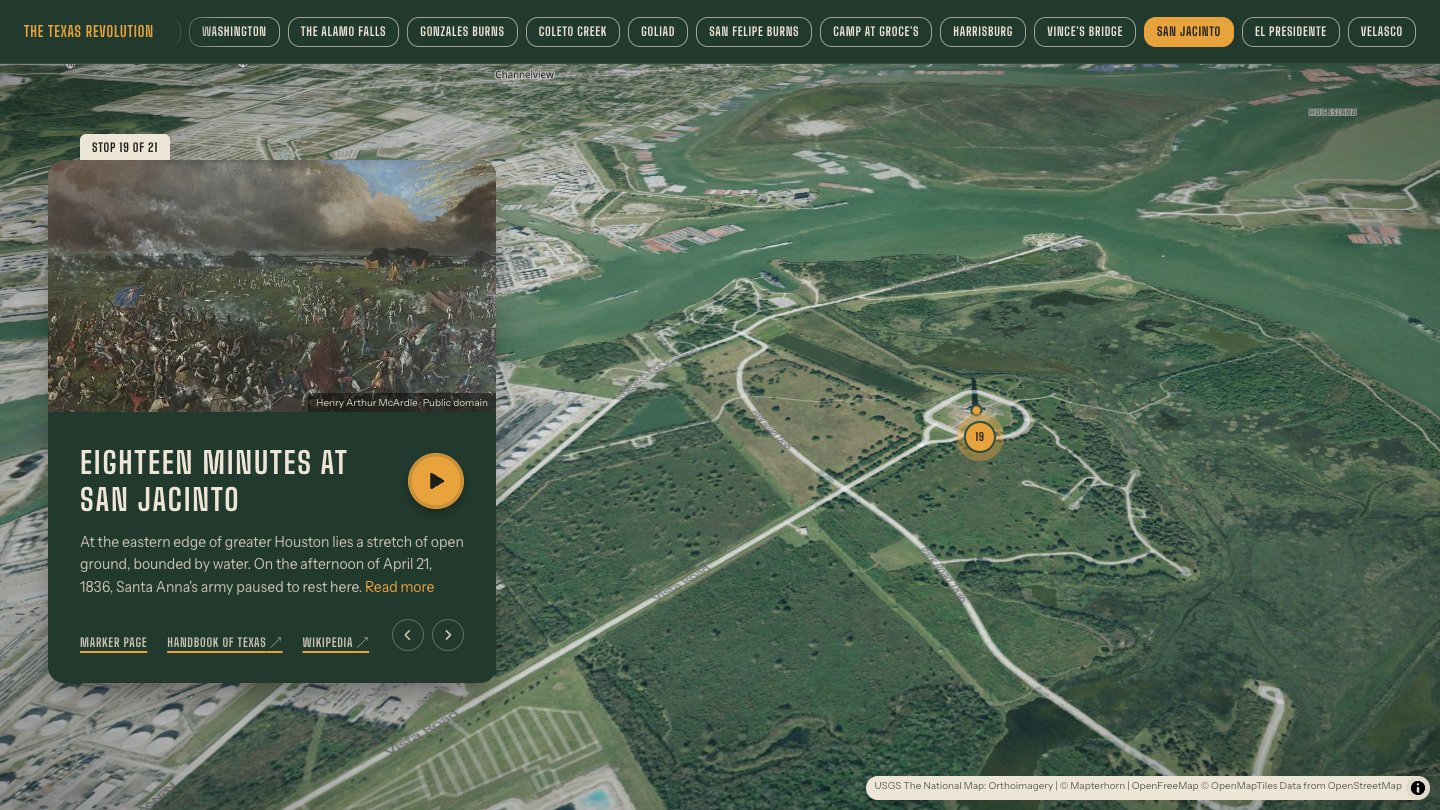
Task: Open the Marker Page link
Action: [x=113, y=643]
